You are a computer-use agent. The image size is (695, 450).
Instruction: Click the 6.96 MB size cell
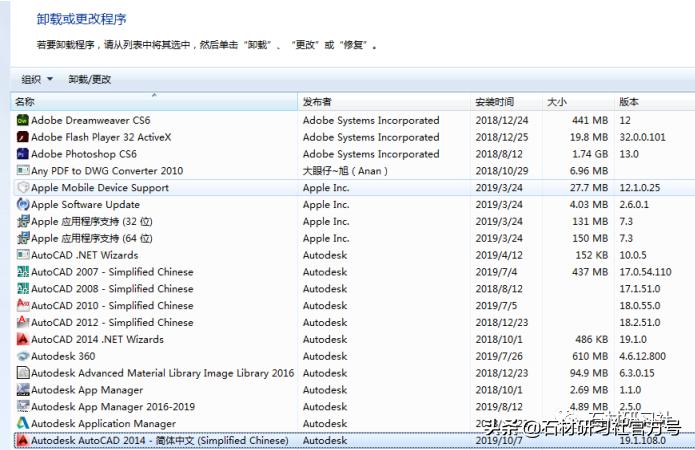tap(589, 171)
